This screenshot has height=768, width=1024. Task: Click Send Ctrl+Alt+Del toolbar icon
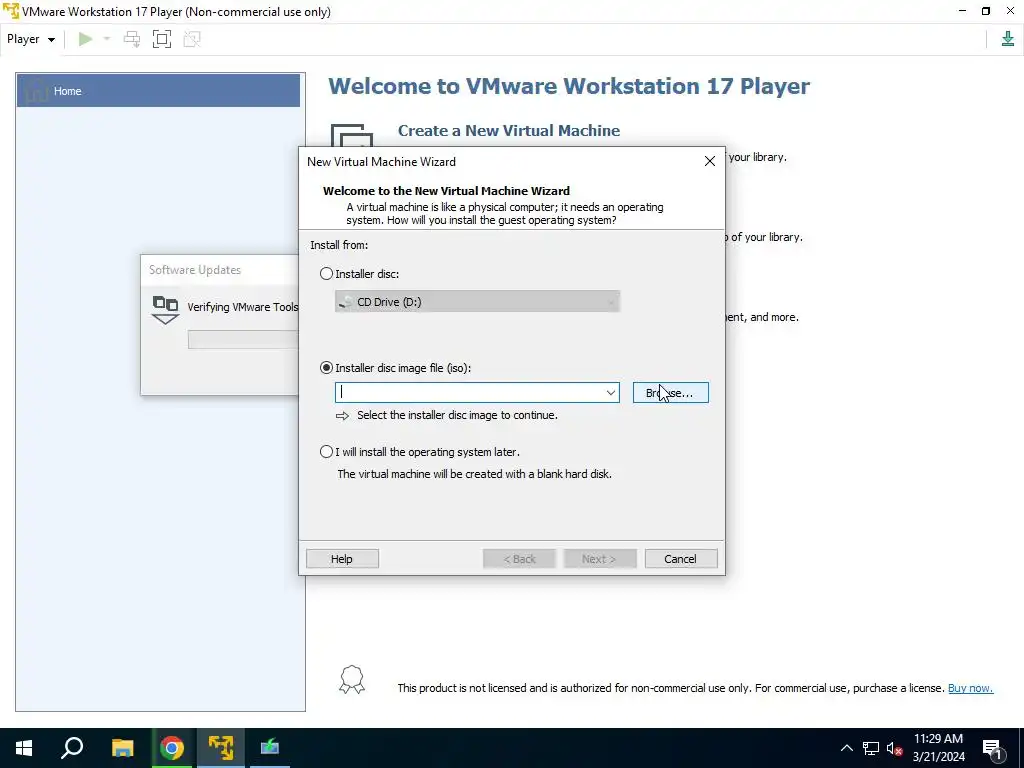point(132,39)
